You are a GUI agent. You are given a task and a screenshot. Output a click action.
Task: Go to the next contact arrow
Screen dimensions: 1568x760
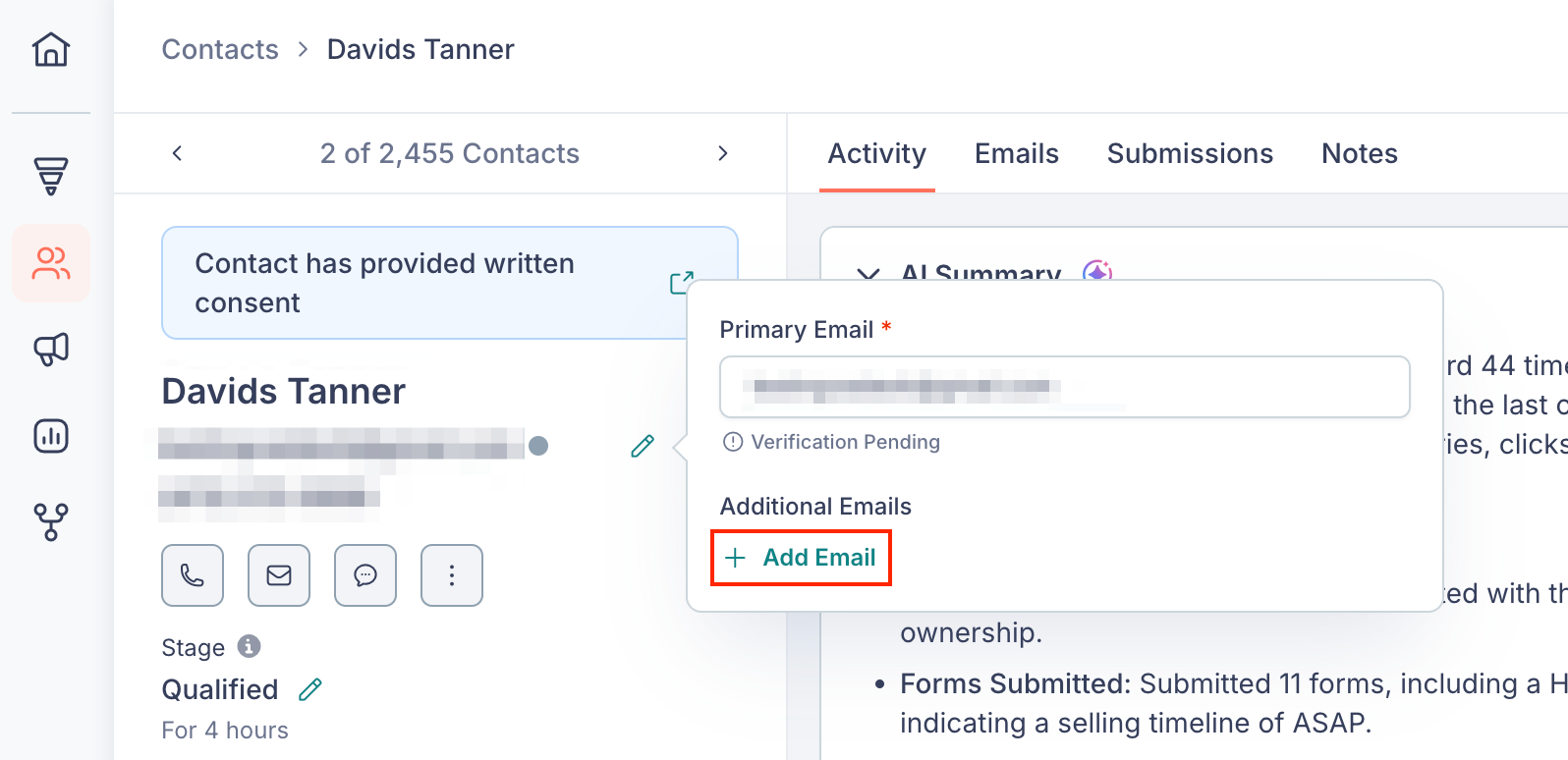coord(723,153)
